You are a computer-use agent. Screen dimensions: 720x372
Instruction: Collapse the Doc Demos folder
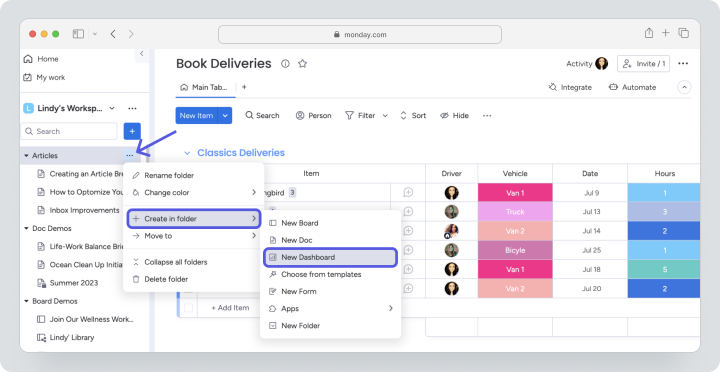26,228
